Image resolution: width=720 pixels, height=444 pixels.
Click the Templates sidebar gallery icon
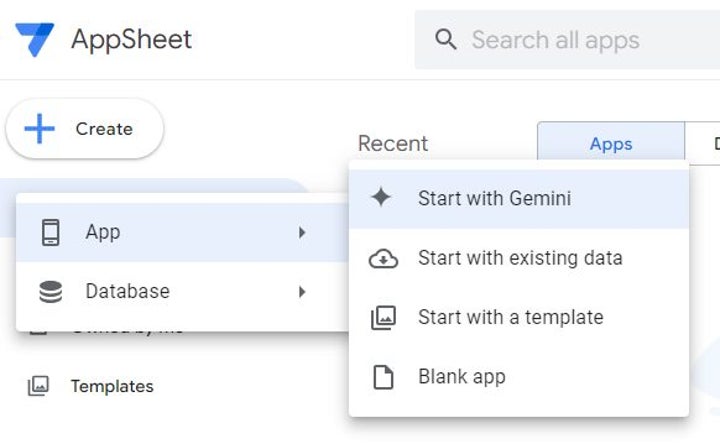pyautogui.click(x=38, y=386)
